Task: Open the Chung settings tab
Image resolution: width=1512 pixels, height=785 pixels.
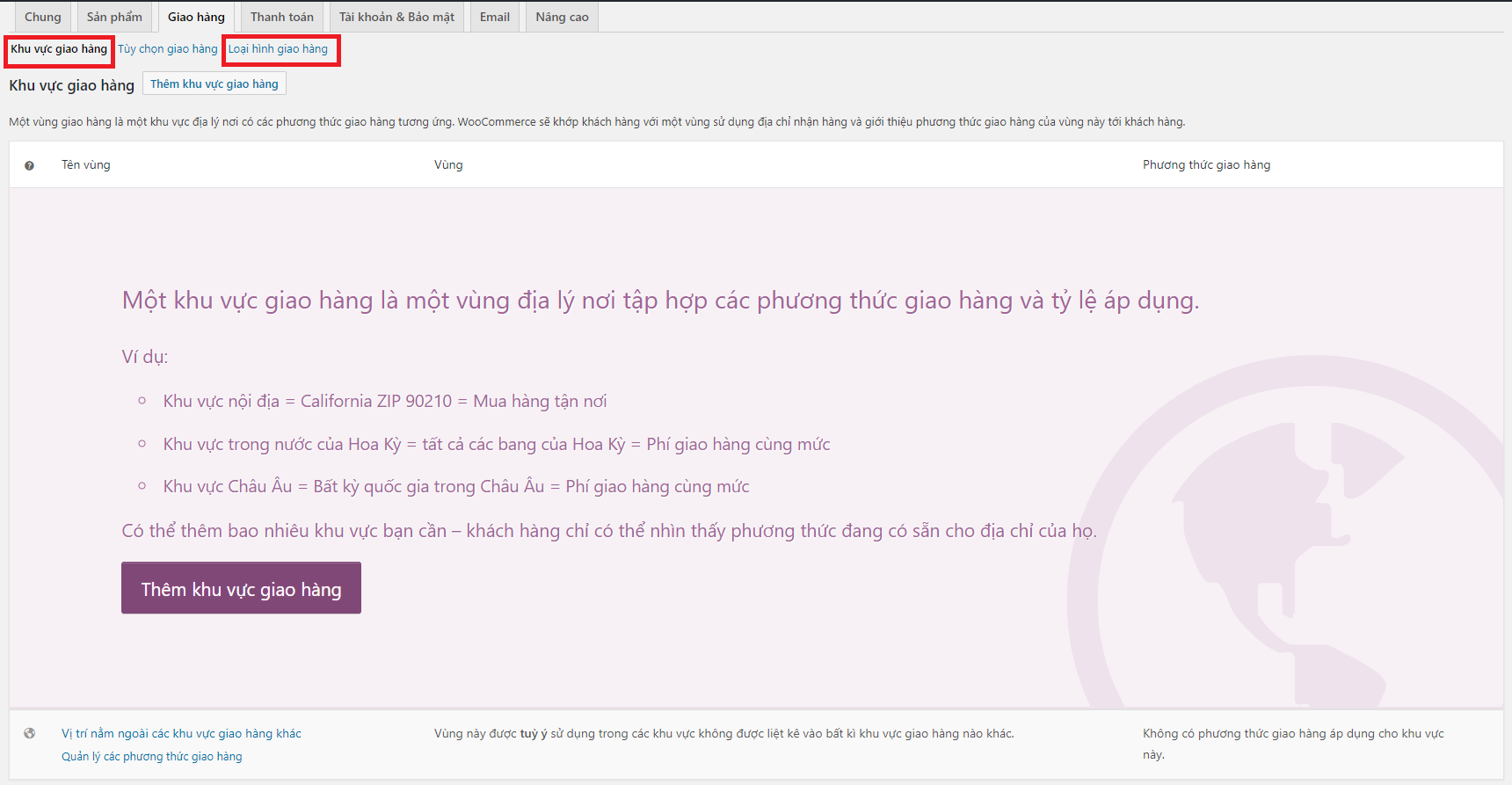Action: (42, 17)
